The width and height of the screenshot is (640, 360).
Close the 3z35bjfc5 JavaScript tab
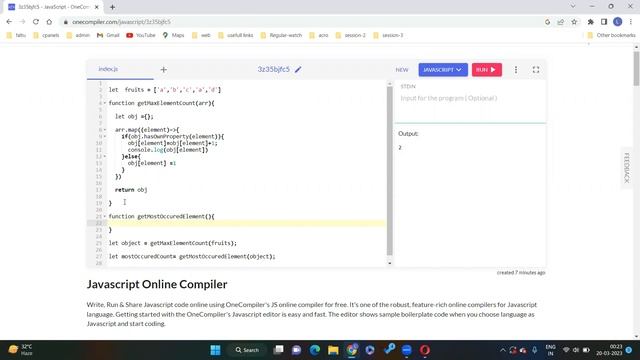[x=97, y=7]
